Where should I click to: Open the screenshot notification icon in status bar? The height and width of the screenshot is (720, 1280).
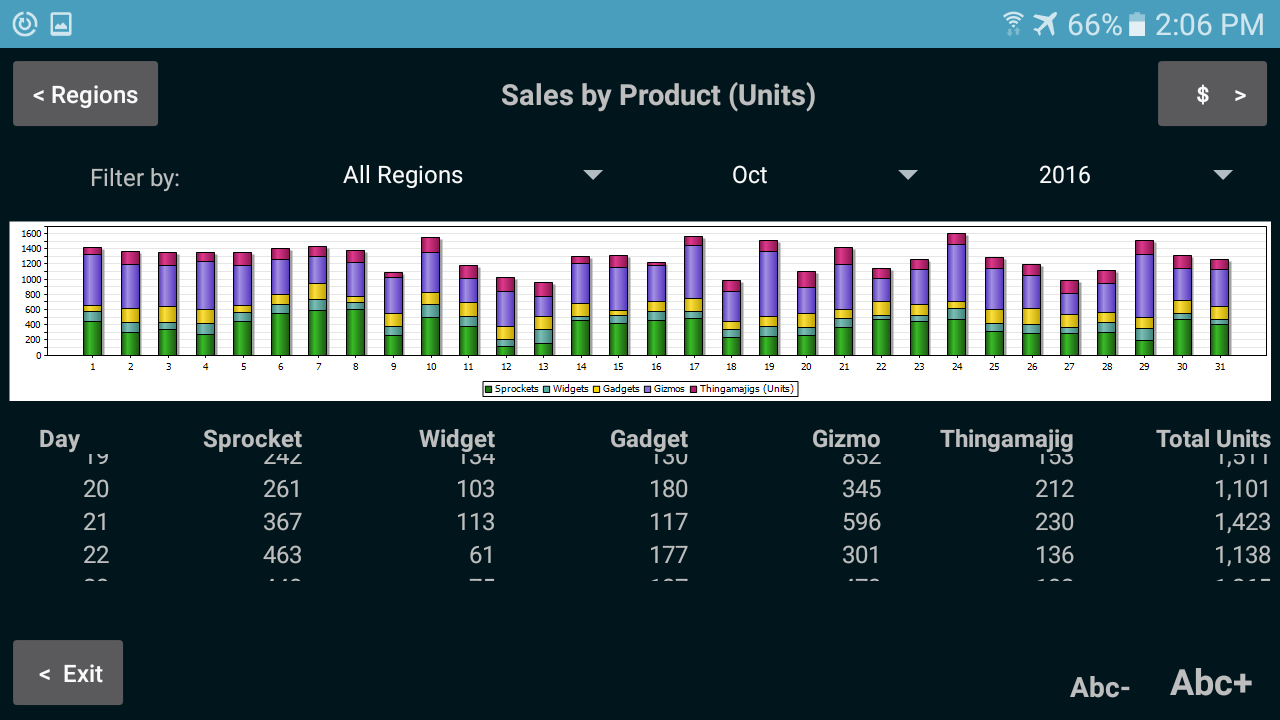click(60, 22)
